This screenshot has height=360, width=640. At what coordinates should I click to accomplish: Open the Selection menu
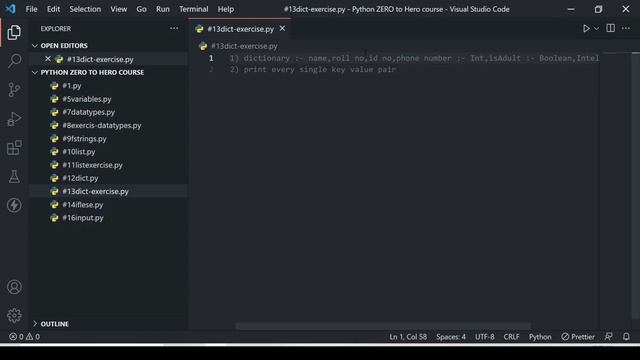pos(85,9)
